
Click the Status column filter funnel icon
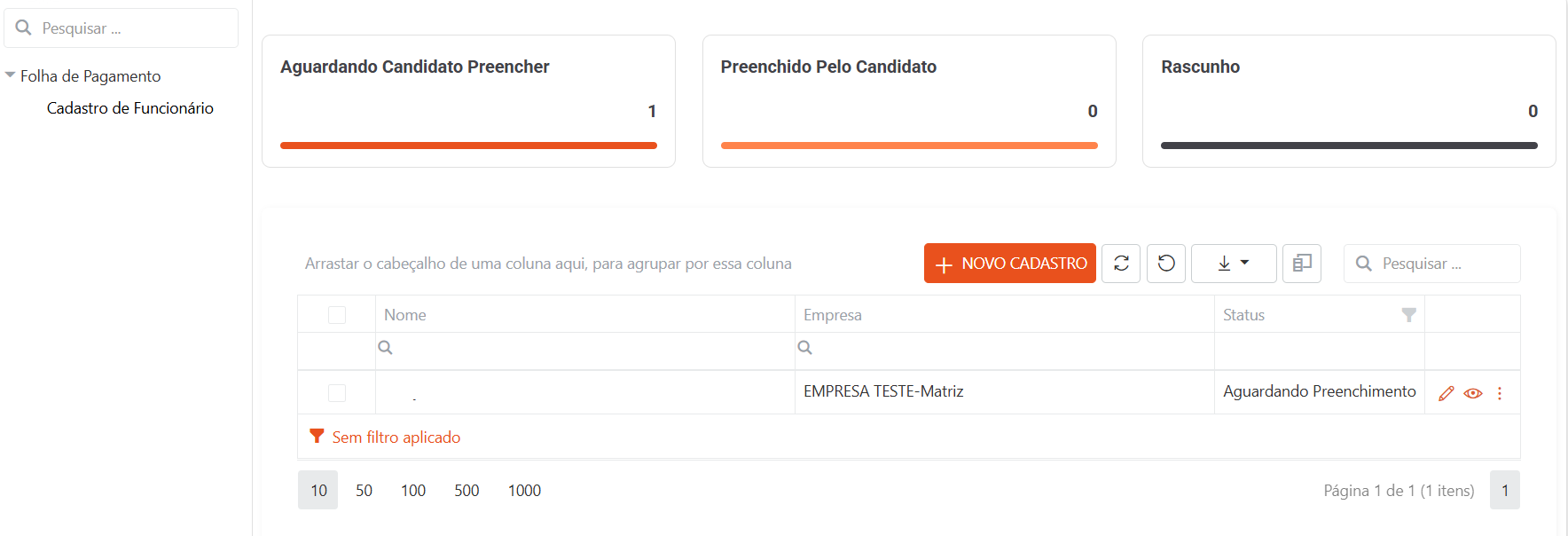[1408, 315]
